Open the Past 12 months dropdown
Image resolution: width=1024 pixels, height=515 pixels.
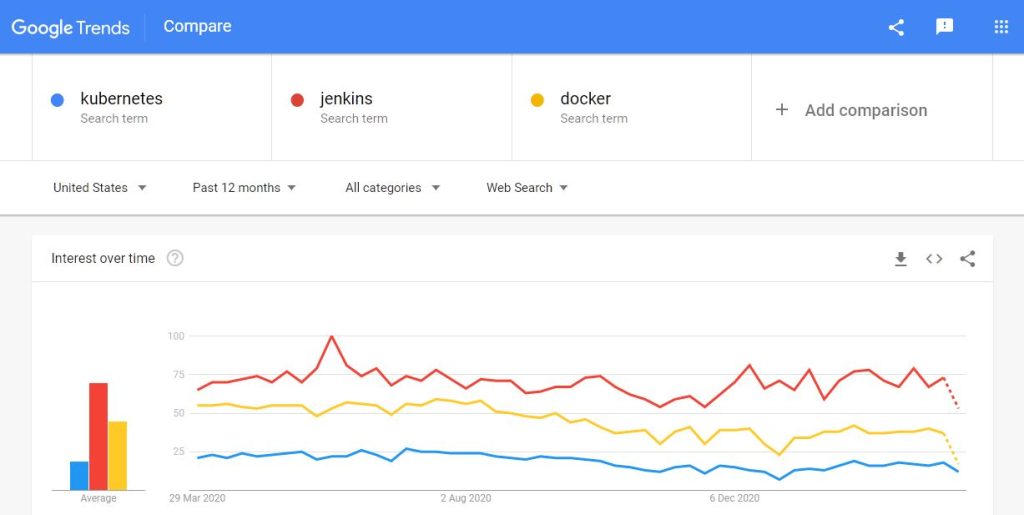(244, 188)
